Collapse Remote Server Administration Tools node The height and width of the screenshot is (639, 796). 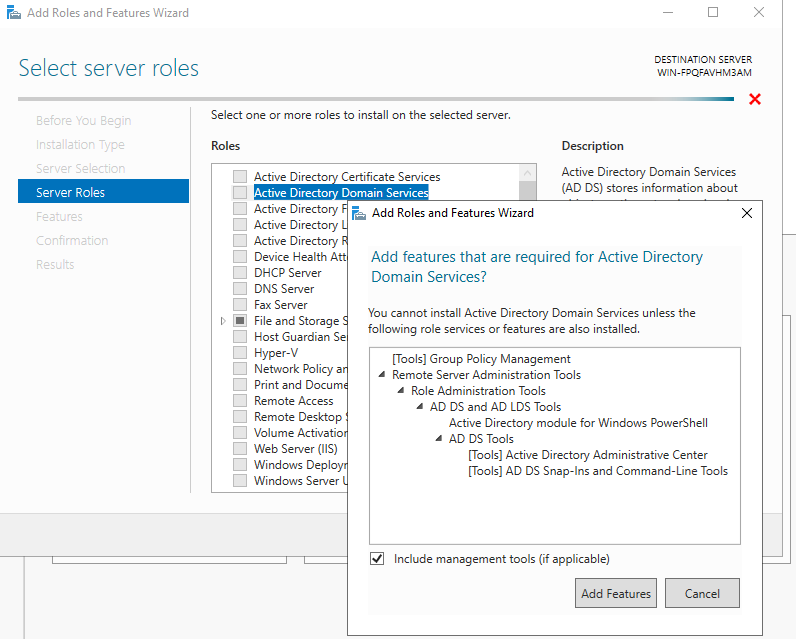click(382, 375)
